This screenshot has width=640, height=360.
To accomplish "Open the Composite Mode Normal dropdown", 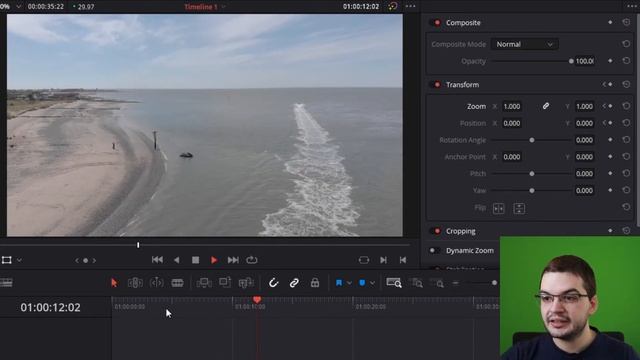I will coord(524,44).
